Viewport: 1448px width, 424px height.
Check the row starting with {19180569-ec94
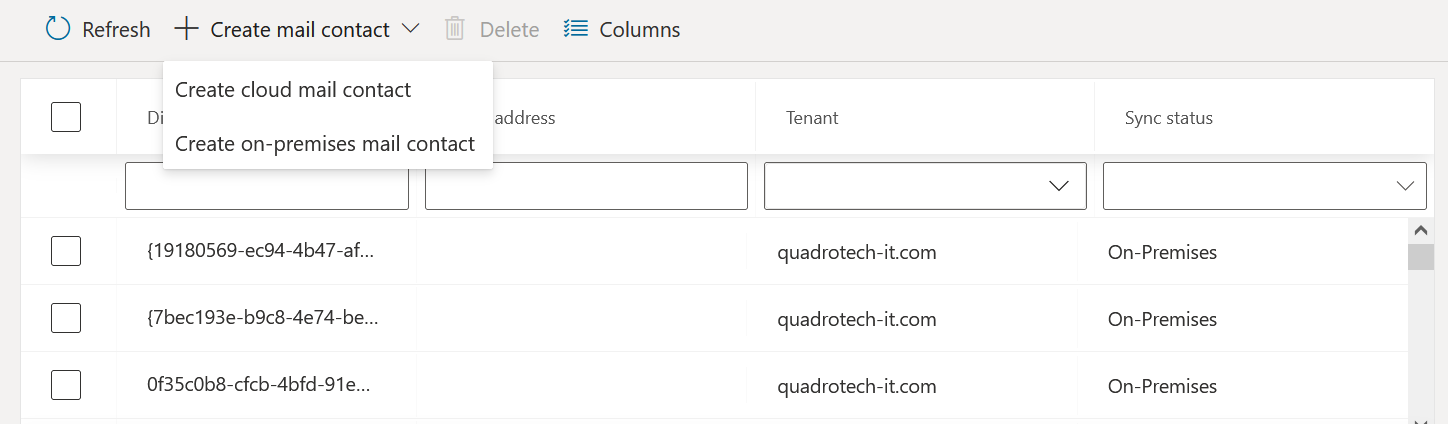point(66,252)
